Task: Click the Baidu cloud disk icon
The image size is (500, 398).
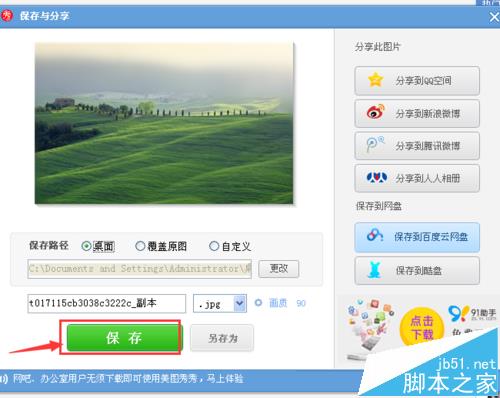Action: 375,235
